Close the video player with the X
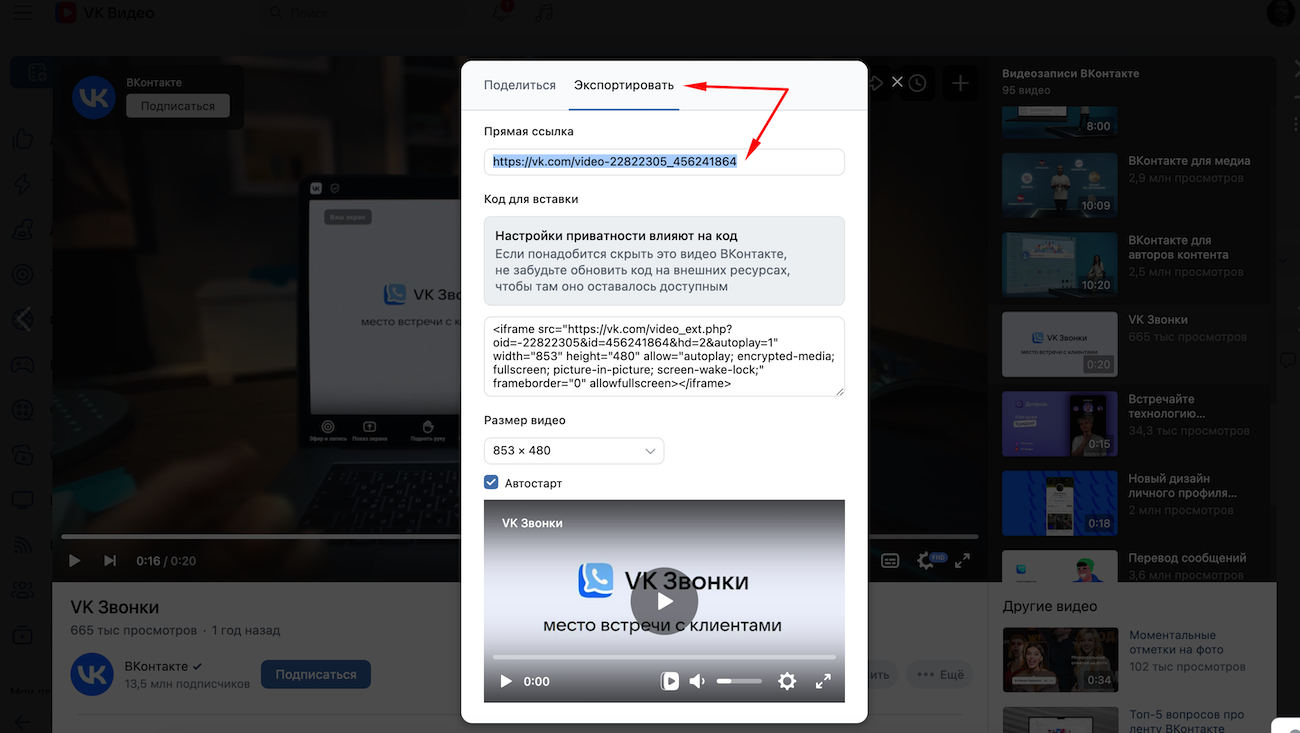 coord(897,82)
